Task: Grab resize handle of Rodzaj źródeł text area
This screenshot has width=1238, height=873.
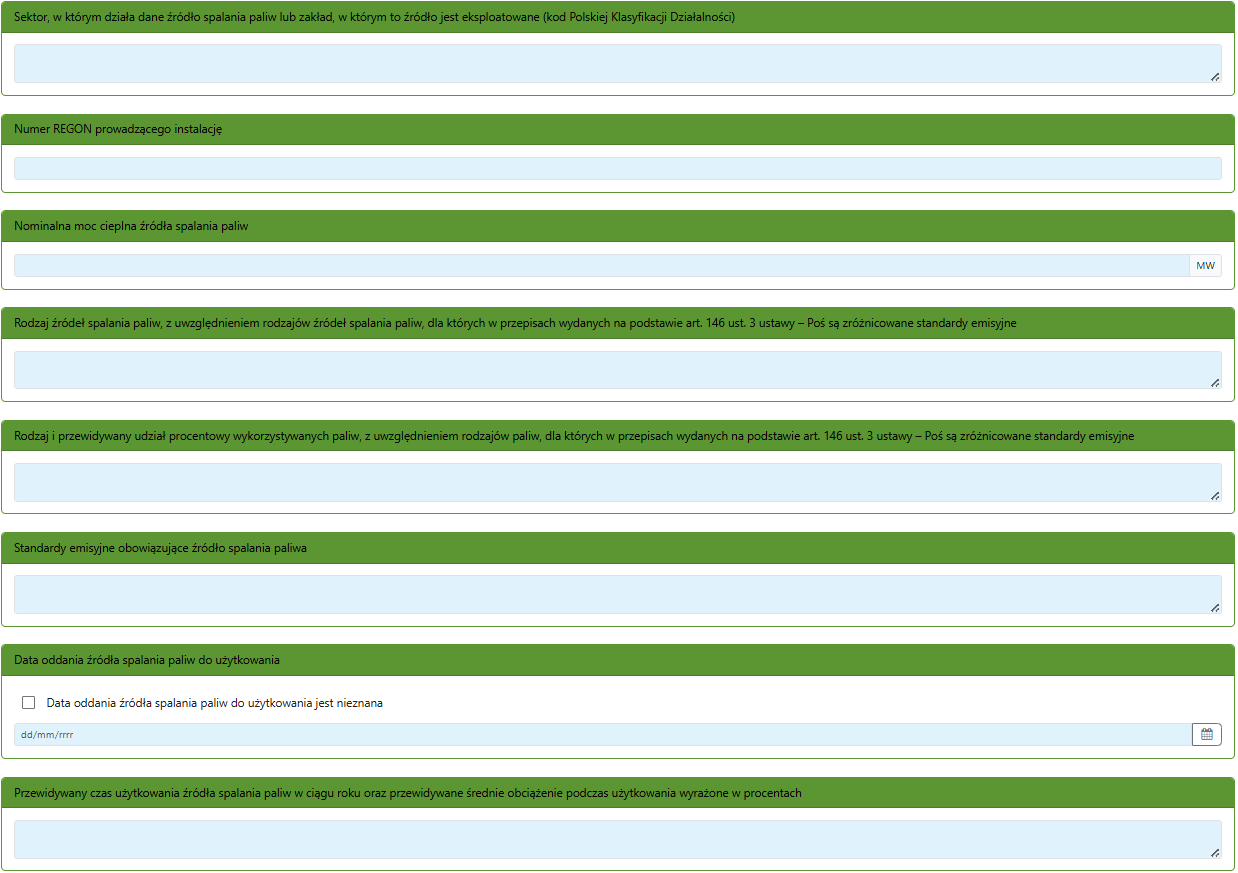Action: pyautogui.click(x=1215, y=383)
